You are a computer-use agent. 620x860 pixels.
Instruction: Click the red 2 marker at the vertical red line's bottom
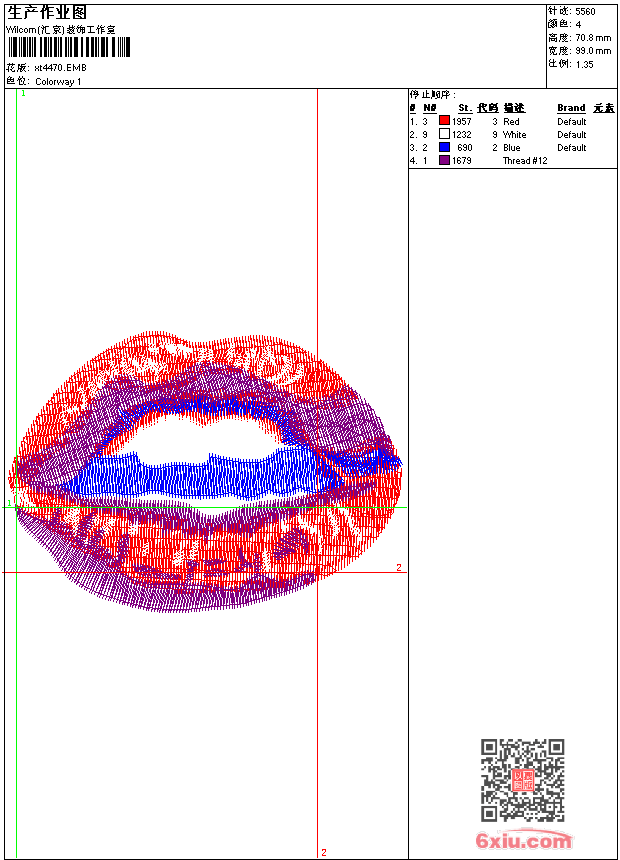pyautogui.click(x=324, y=852)
